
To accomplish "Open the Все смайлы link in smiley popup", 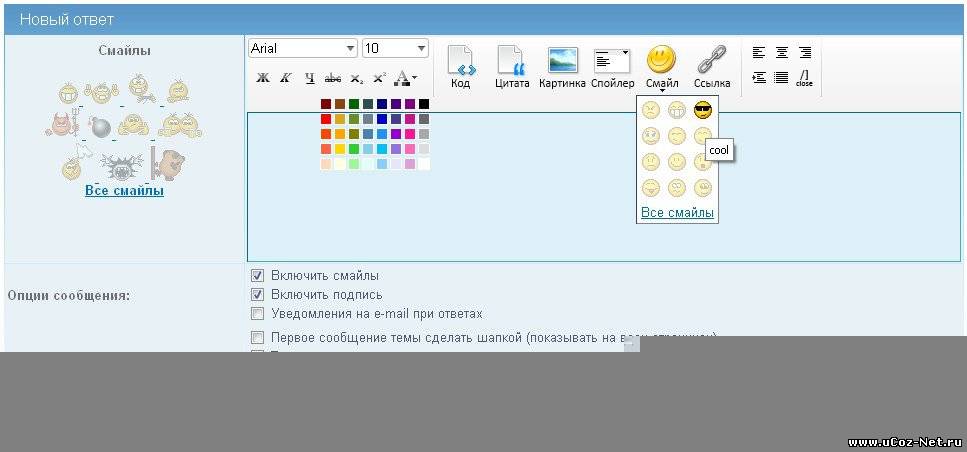I will 677,213.
